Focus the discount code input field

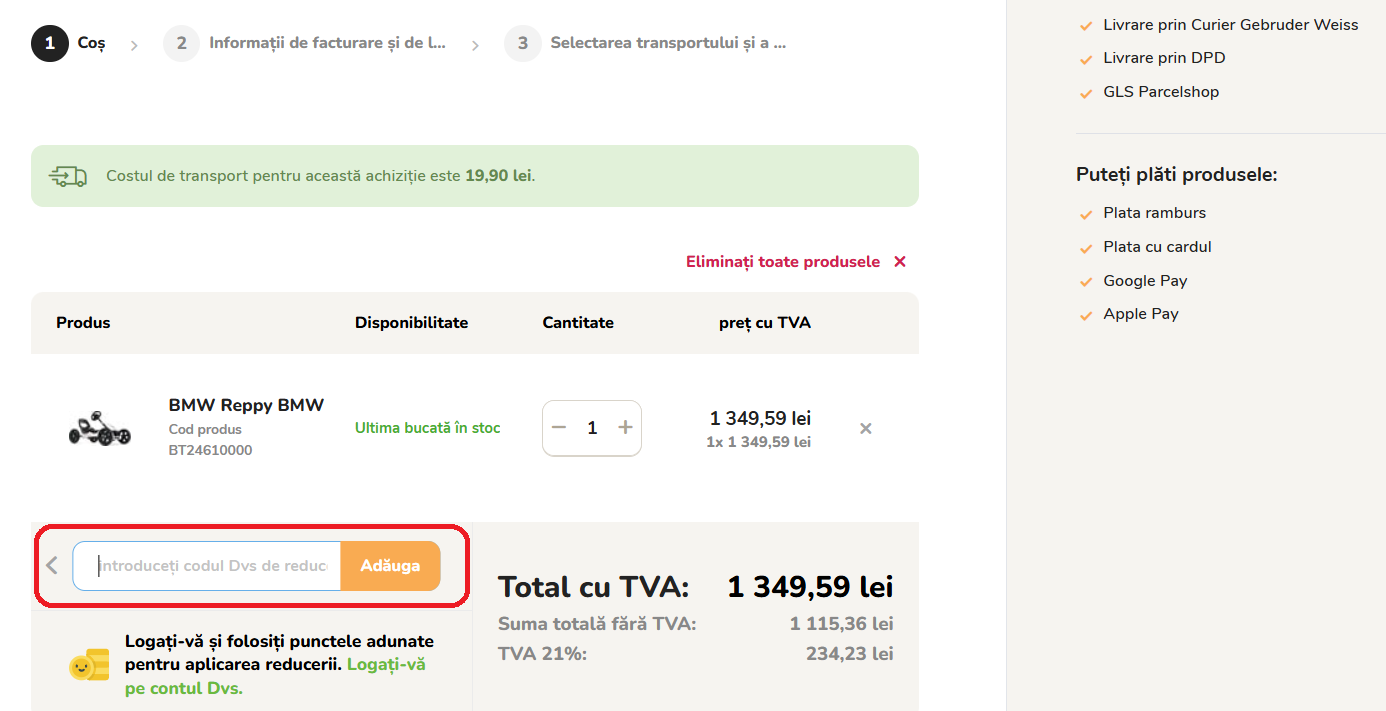[x=212, y=566]
